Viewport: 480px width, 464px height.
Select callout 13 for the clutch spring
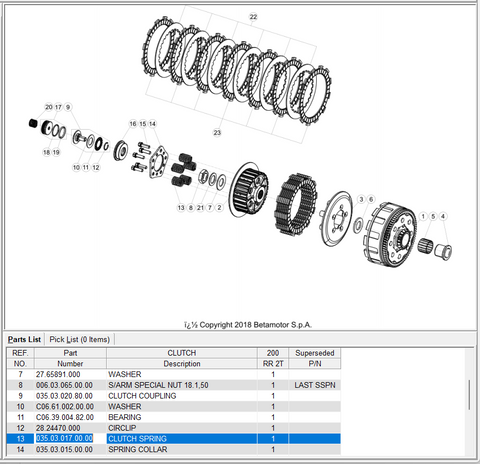click(x=181, y=208)
